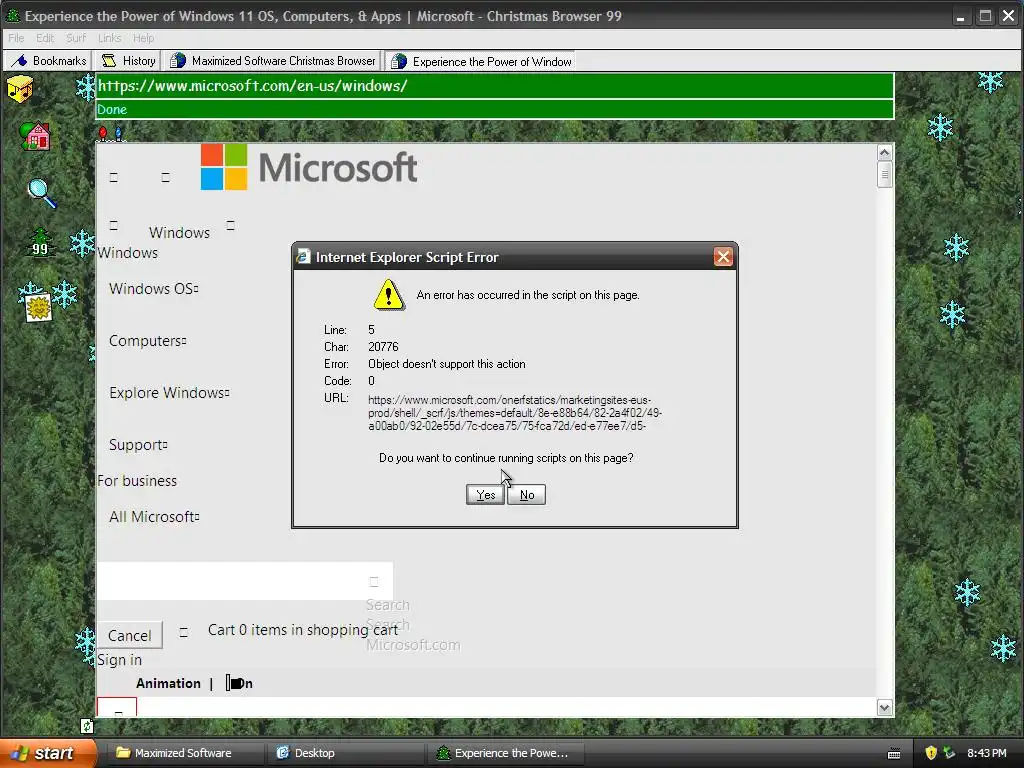Click the Christmas tree icon in title bar
This screenshot has height=768, width=1024.
(12, 16)
